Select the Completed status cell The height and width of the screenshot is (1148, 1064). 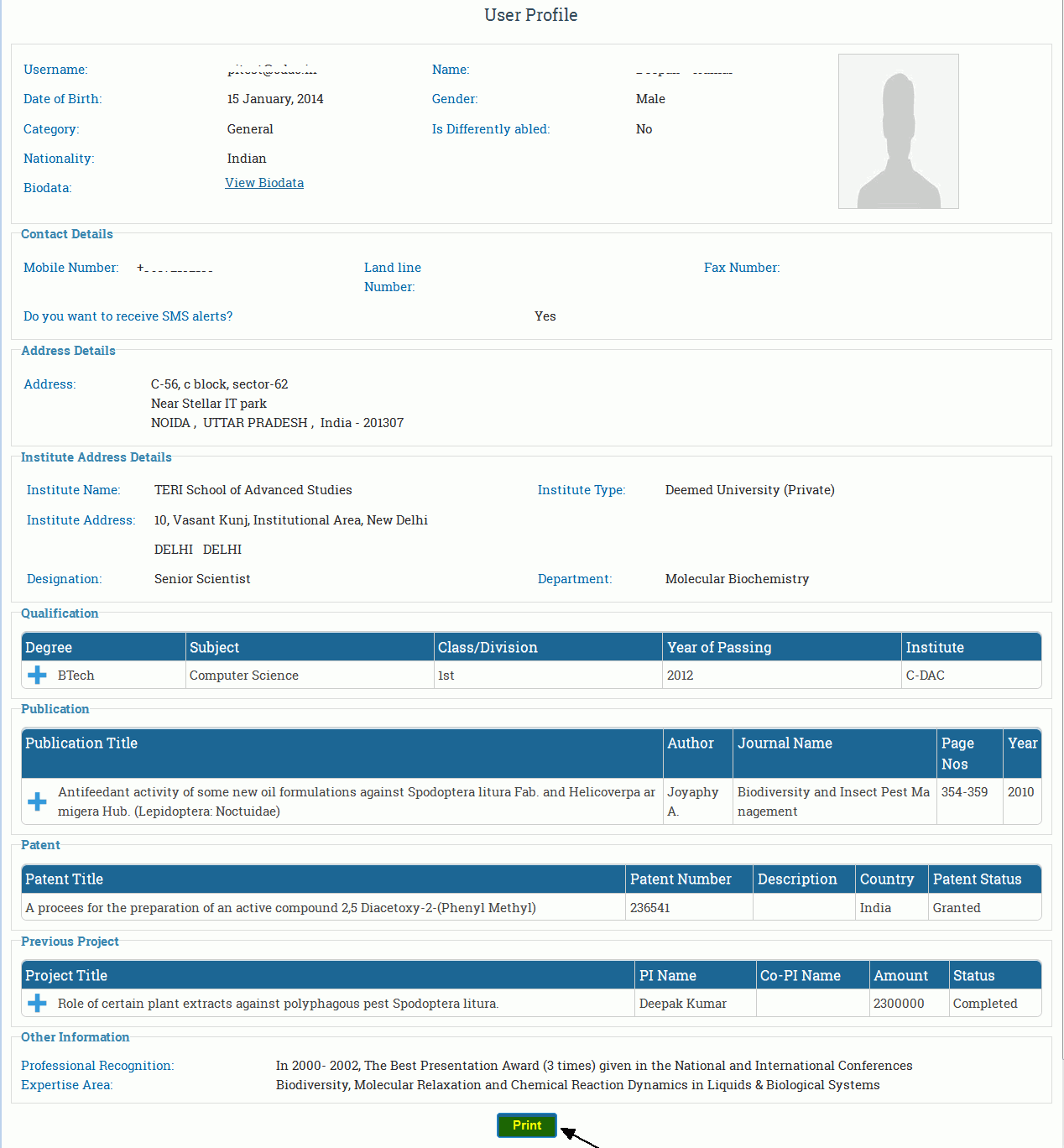(x=985, y=1004)
